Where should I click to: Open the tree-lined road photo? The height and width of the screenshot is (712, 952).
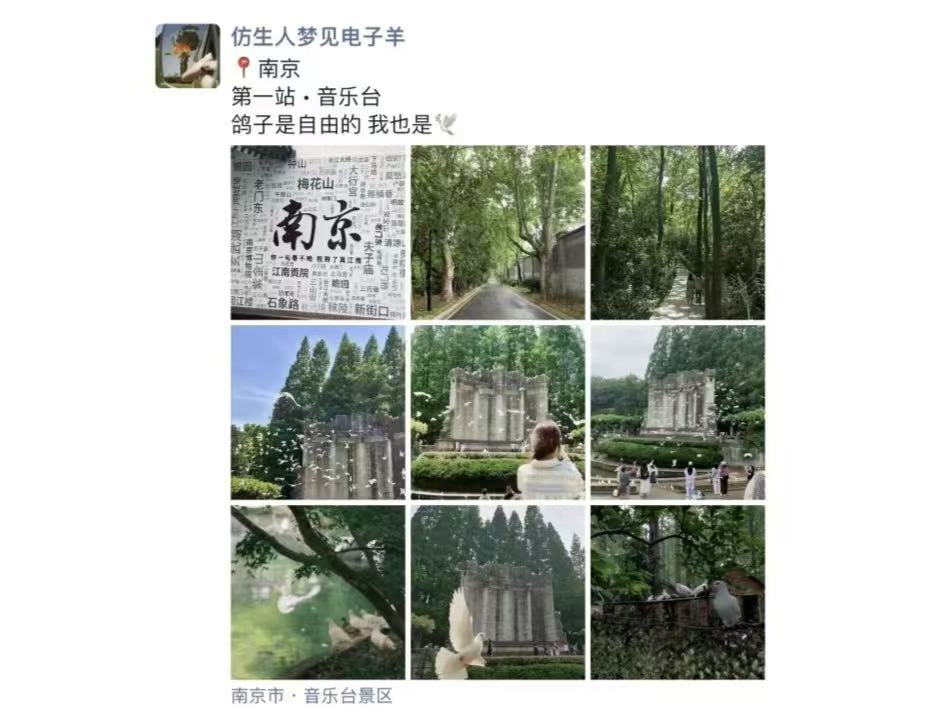coord(498,232)
